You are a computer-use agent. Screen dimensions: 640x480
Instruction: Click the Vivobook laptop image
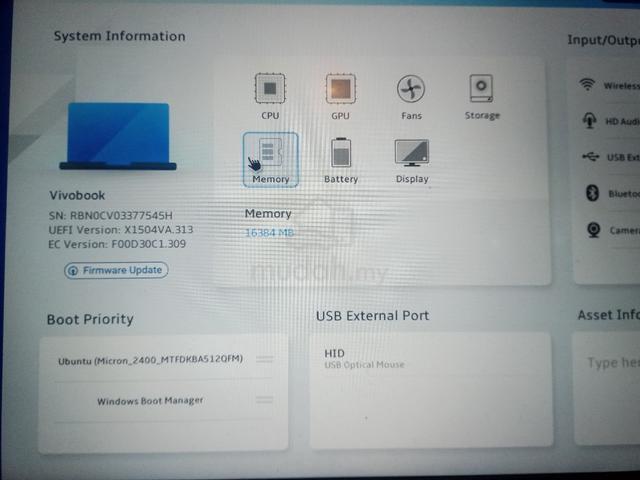coord(118,136)
